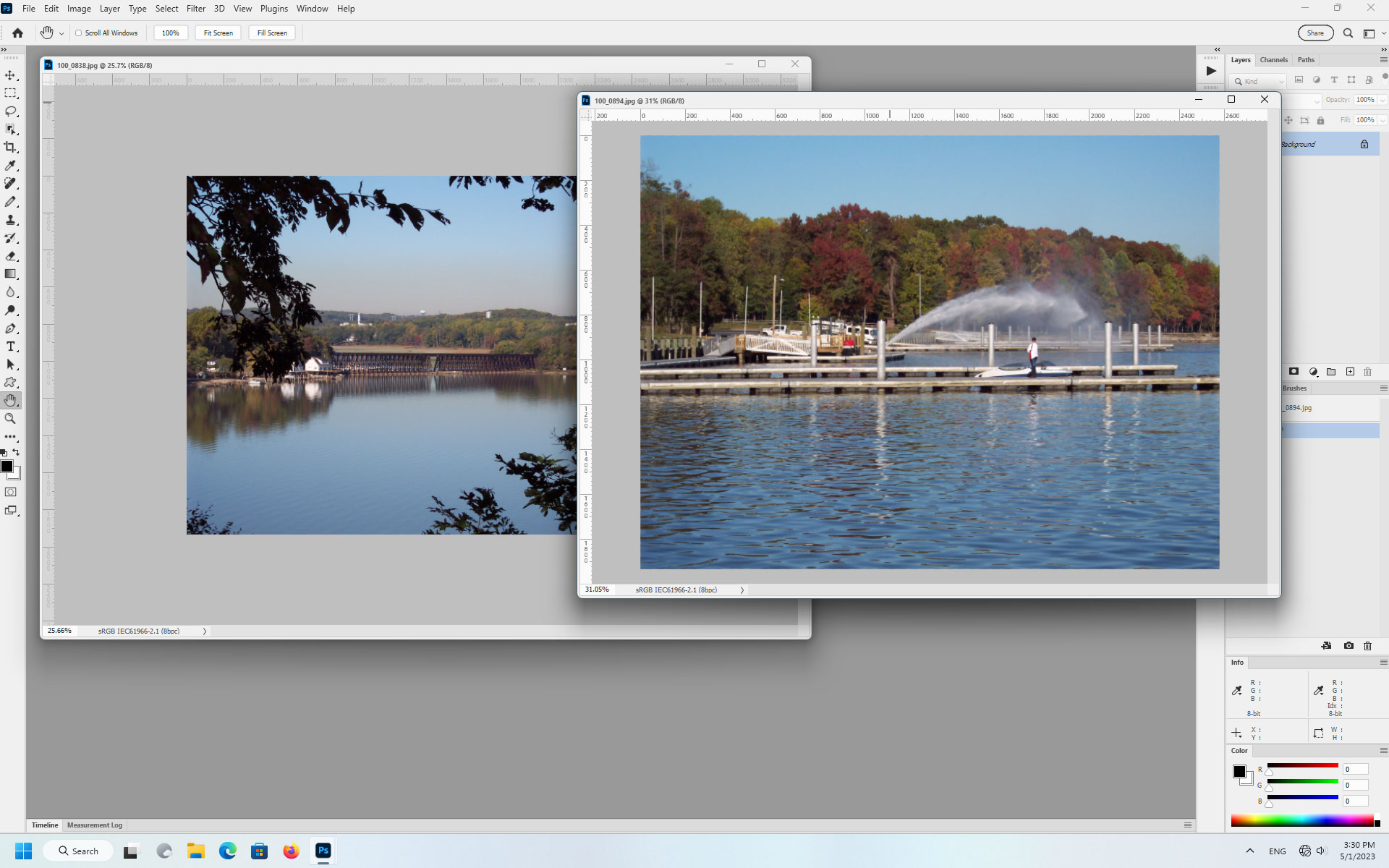
Task: Click the Fit Screen button
Action: [x=218, y=33]
